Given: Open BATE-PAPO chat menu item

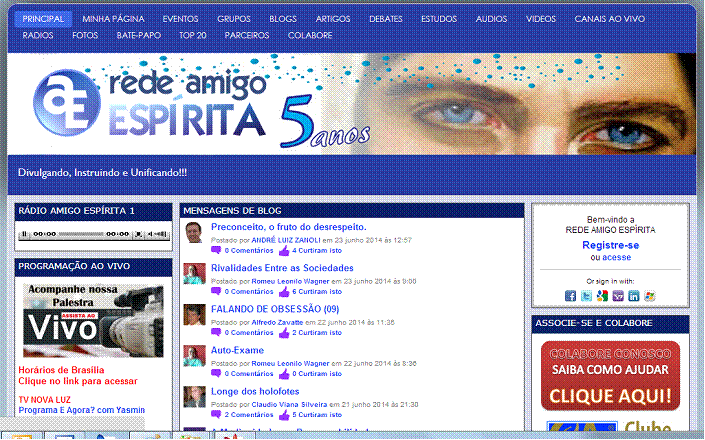Looking at the screenshot, I should (138, 35).
